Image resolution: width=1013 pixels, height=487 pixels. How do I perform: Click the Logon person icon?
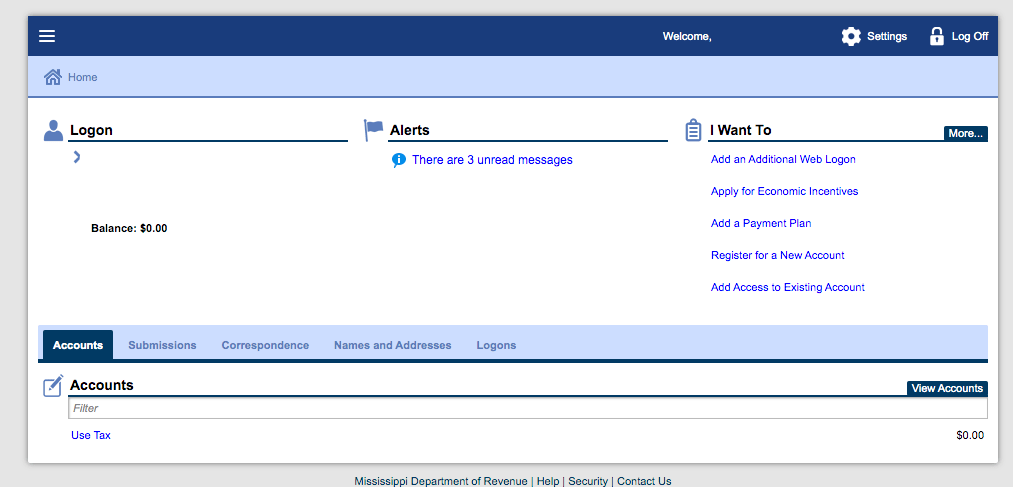53,130
